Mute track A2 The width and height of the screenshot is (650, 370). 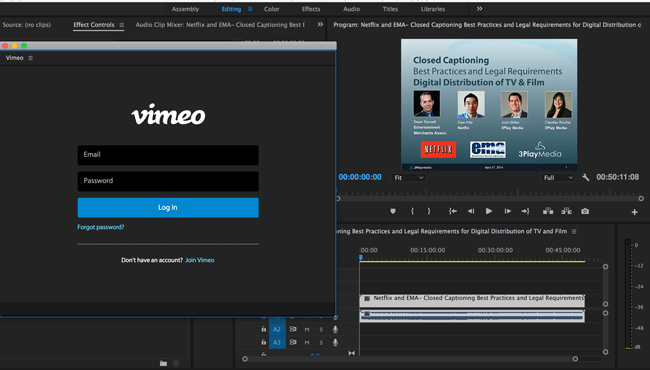click(307, 329)
